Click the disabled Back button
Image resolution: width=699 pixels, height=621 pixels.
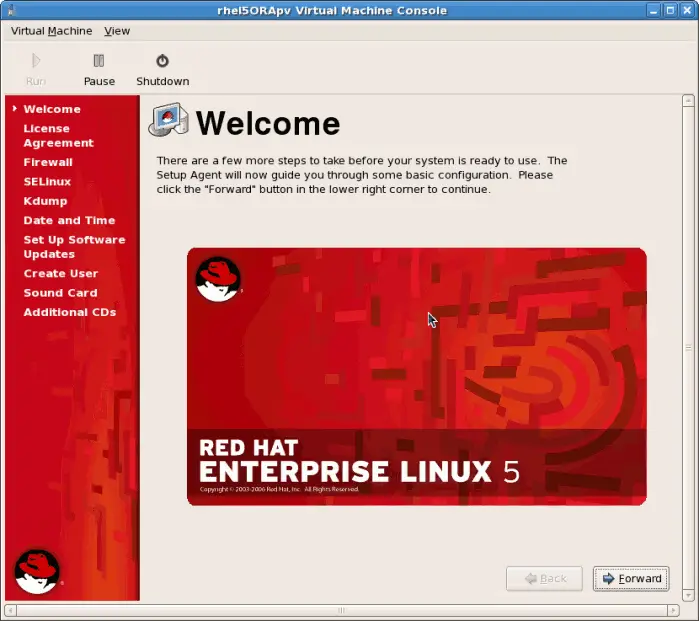click(544, 578)
